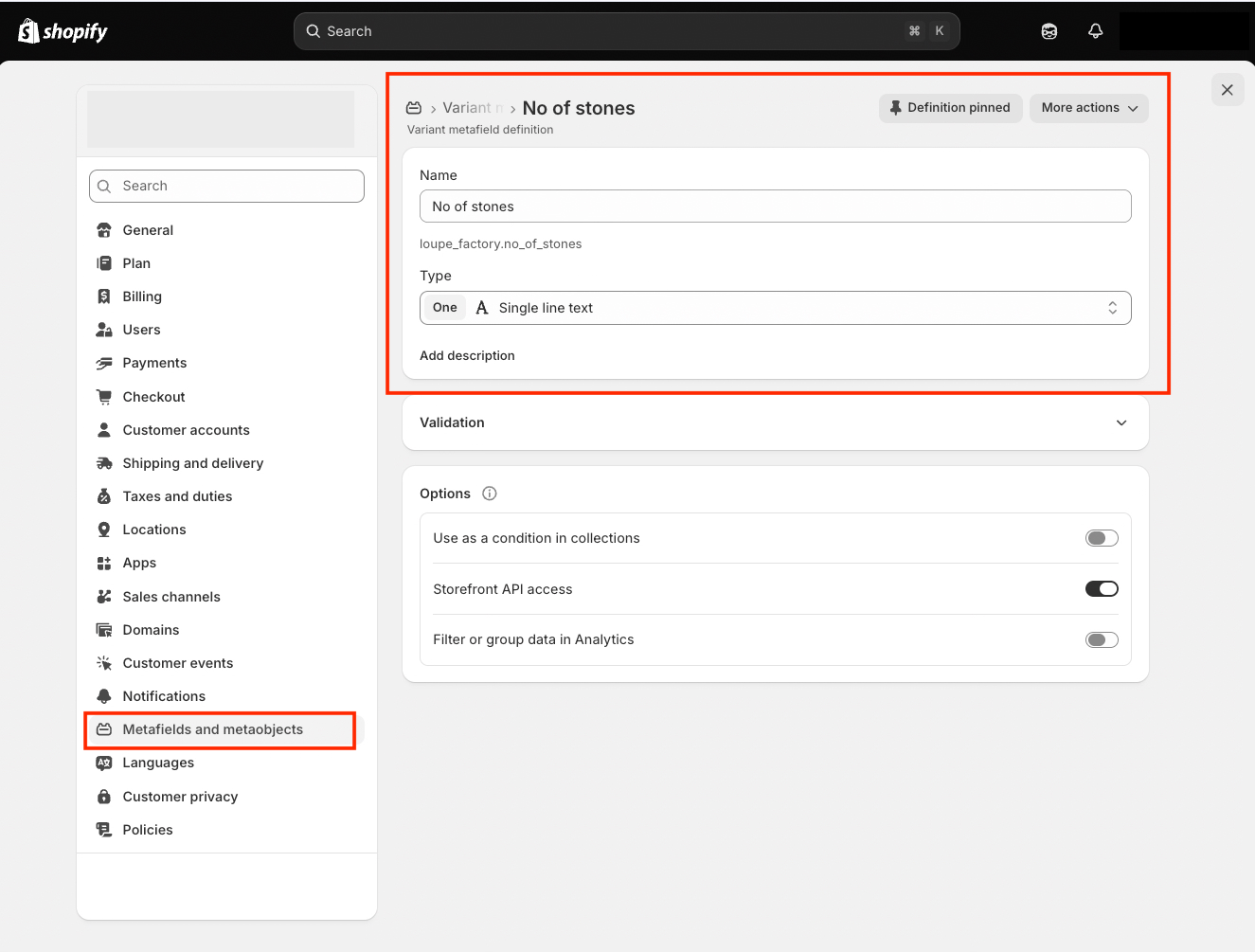1255x952 pixels.
Task: Click the top Shopify Search bar
Action: [626, 31]
